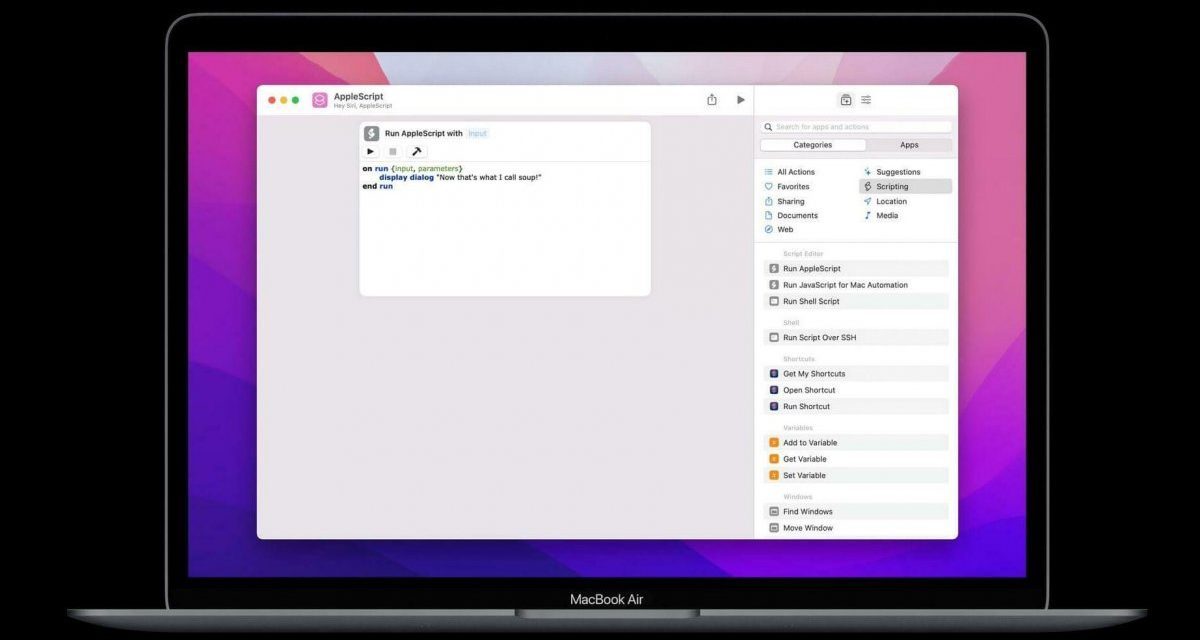Viewport: 1200px width, 640px height.
Task: Select the Categories tab
Action: point(813,145)
